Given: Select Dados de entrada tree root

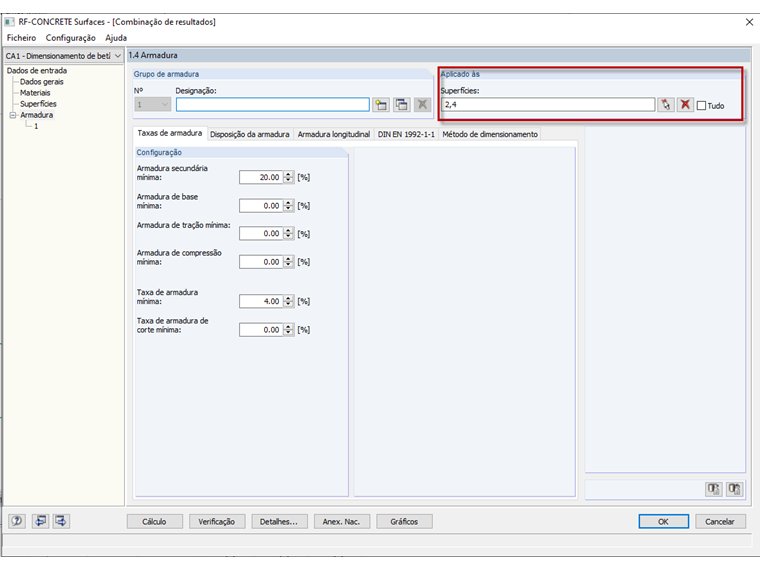Looking at the screenshot, I should pyautogui.click(x=37, y=71).
